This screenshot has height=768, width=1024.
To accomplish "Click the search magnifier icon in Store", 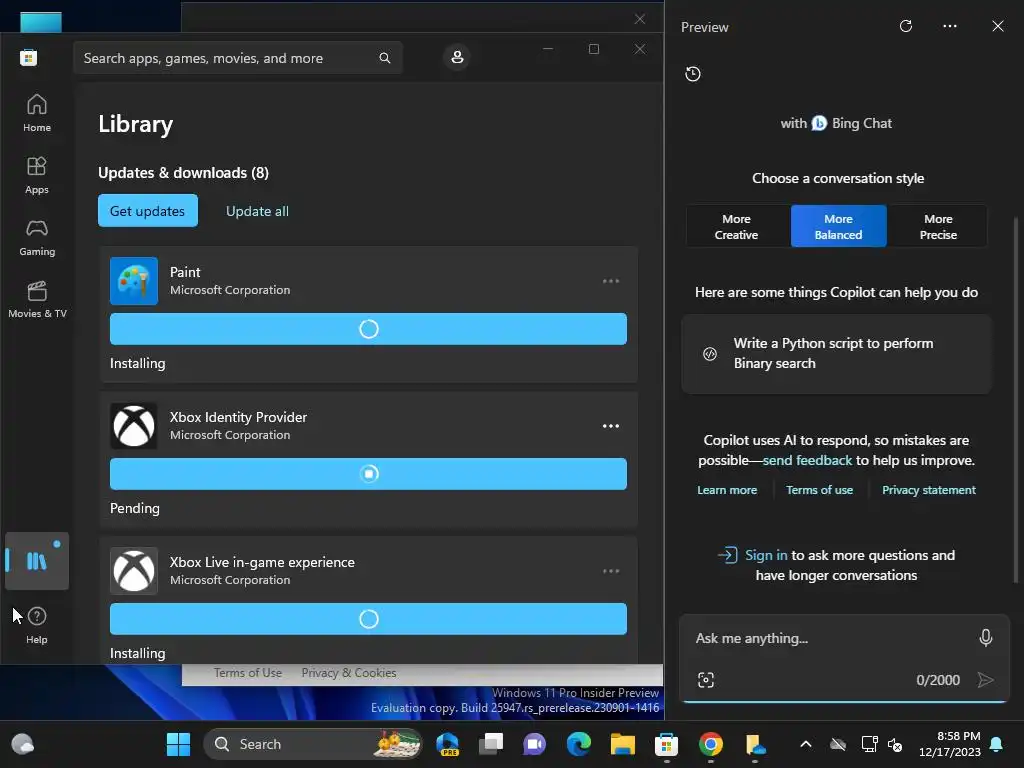I will click(385, 58).
